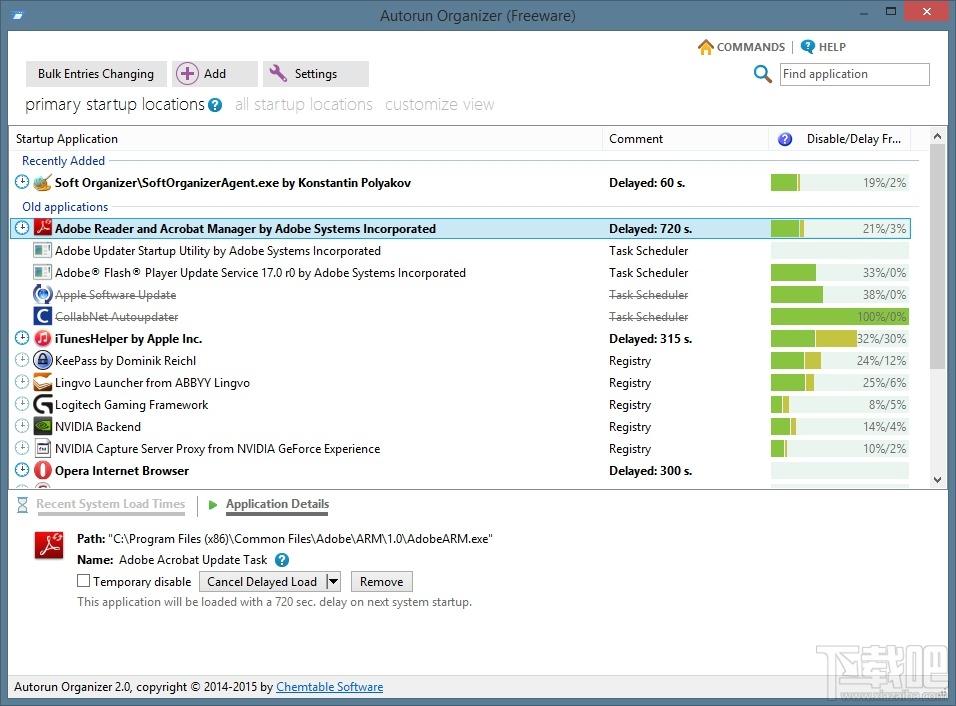The image size is (956, 706).
Task: Click the iTunesHelper music icon
Action: [42, 338]
